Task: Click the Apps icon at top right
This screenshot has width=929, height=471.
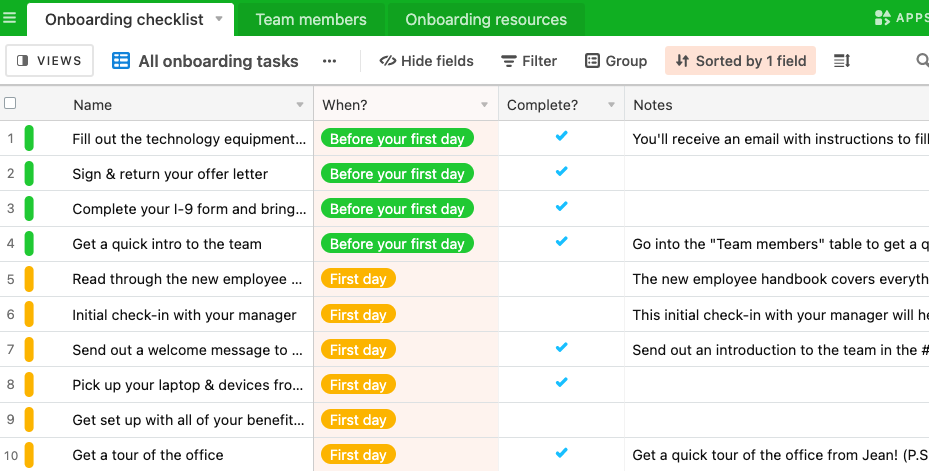Action: point(882,18)
